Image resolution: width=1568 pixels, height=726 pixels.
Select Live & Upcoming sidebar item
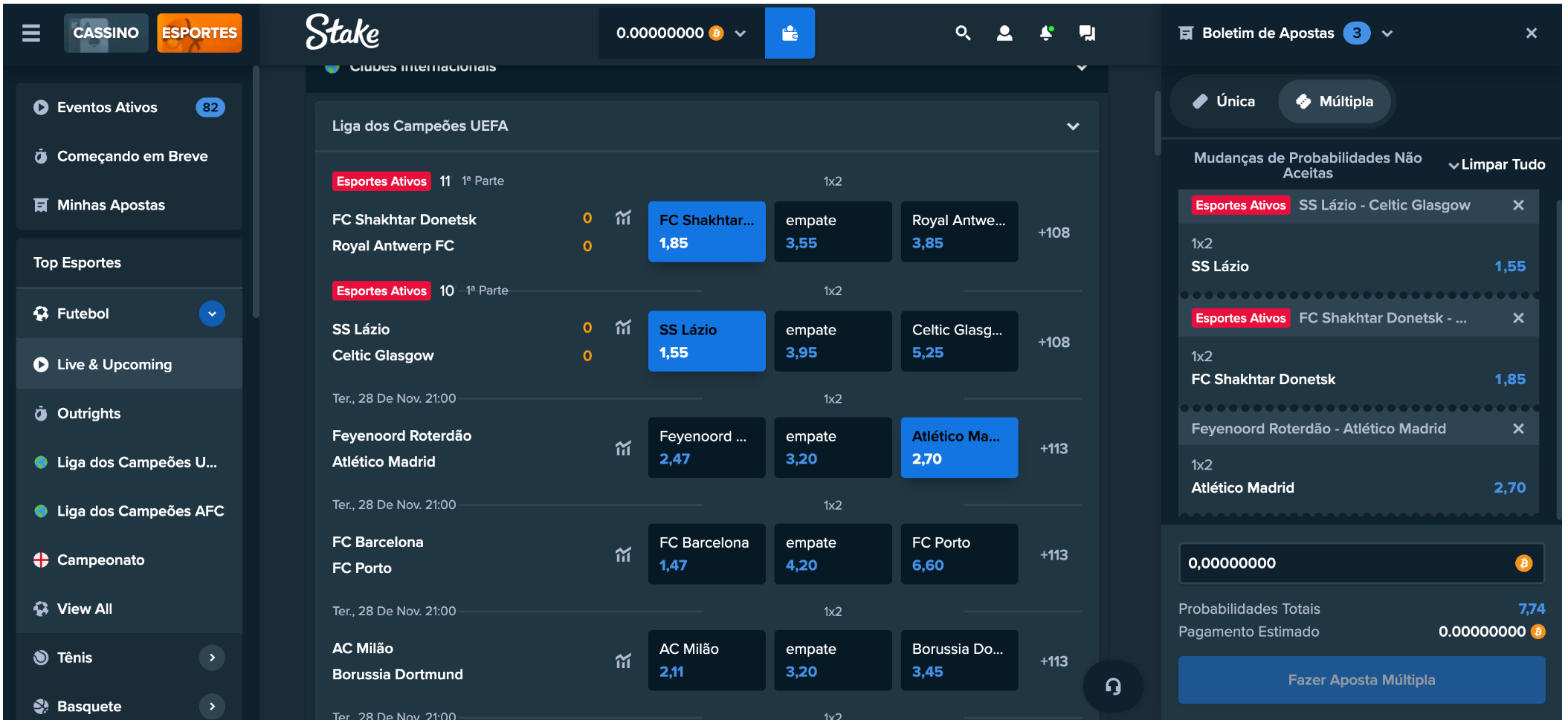[129, 364]
